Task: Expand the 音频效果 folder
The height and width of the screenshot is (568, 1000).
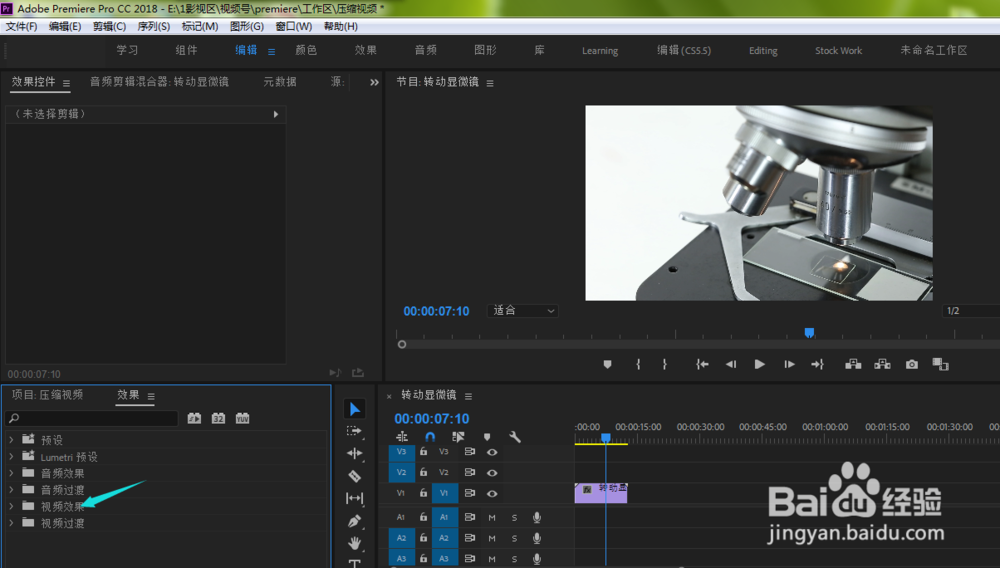Action: [x=11, y=473]
